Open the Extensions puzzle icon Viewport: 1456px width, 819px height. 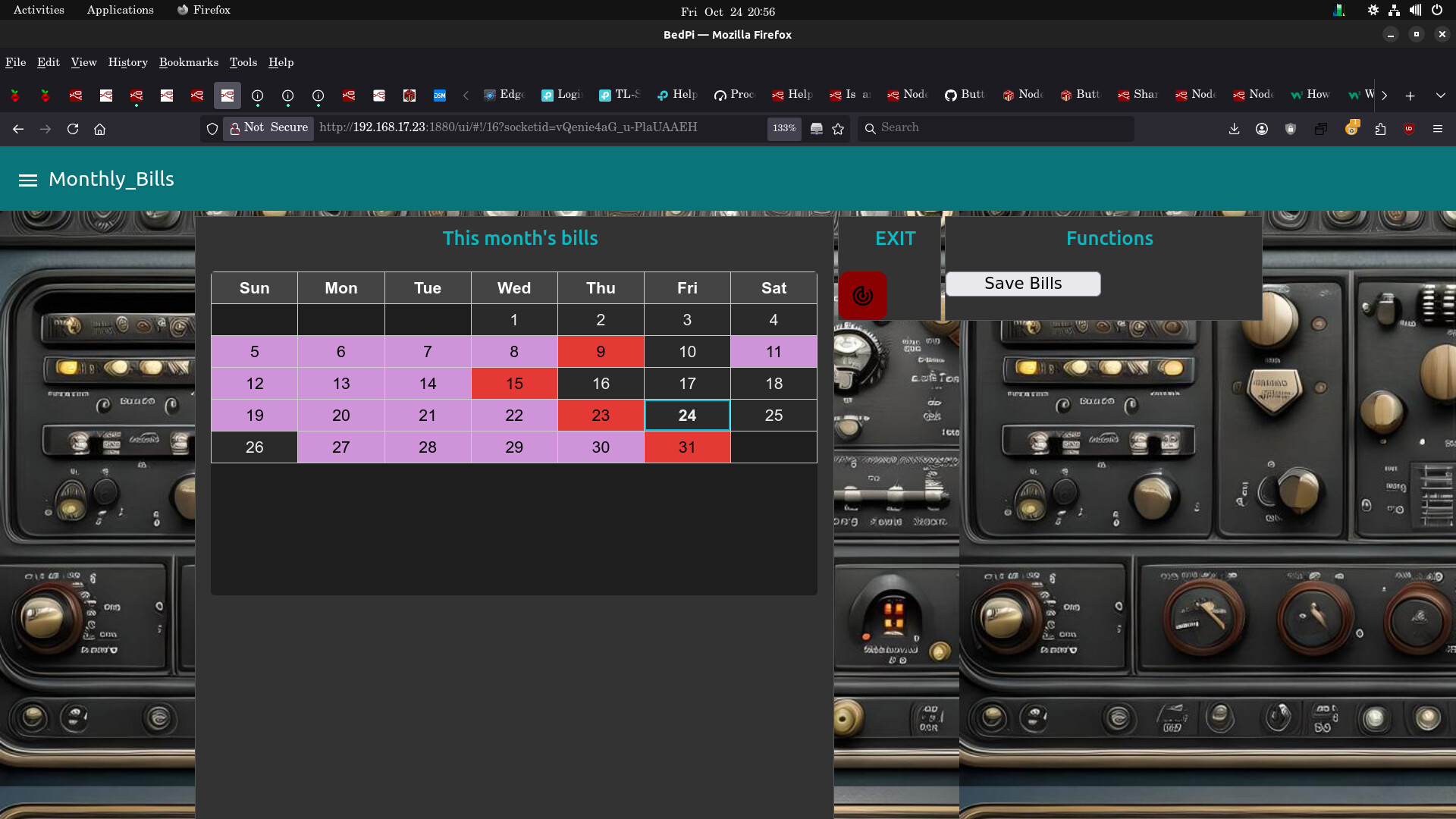[1380, 129]
